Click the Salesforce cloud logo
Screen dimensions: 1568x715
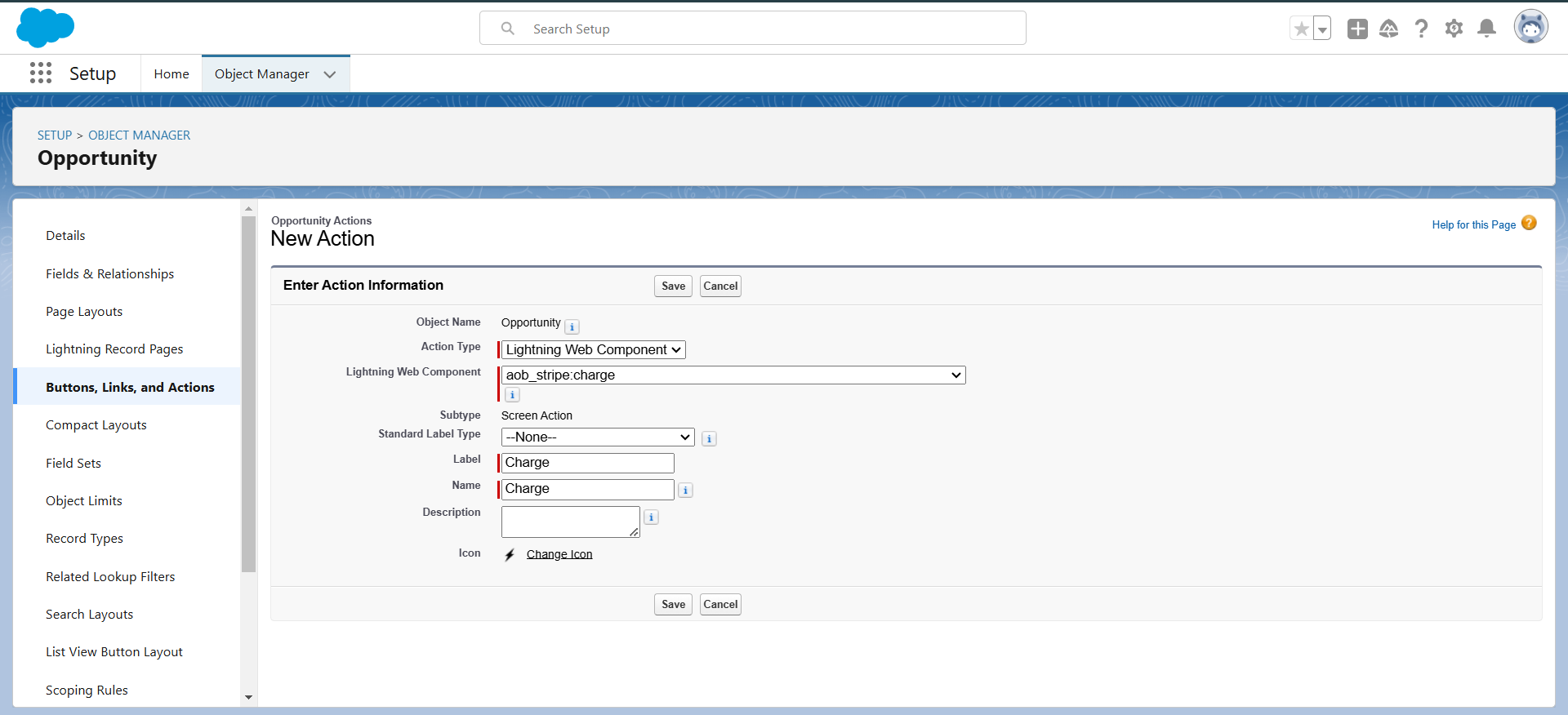45,28
